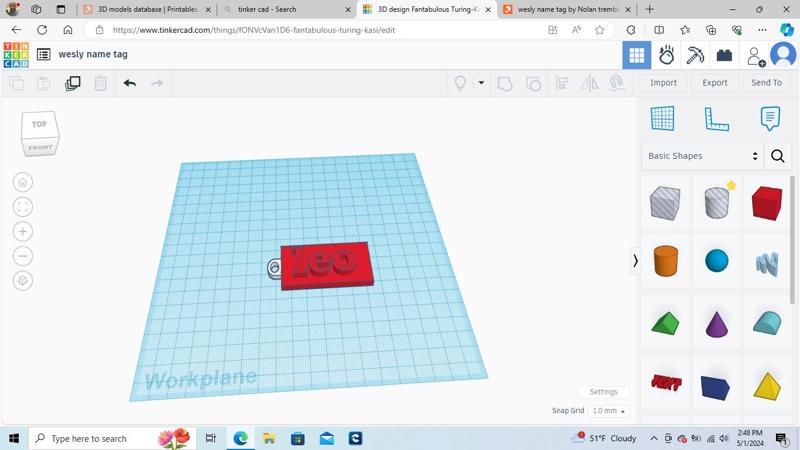The image size is (800, 450).
Task: Click the Align tool icon
Action: 562,83
